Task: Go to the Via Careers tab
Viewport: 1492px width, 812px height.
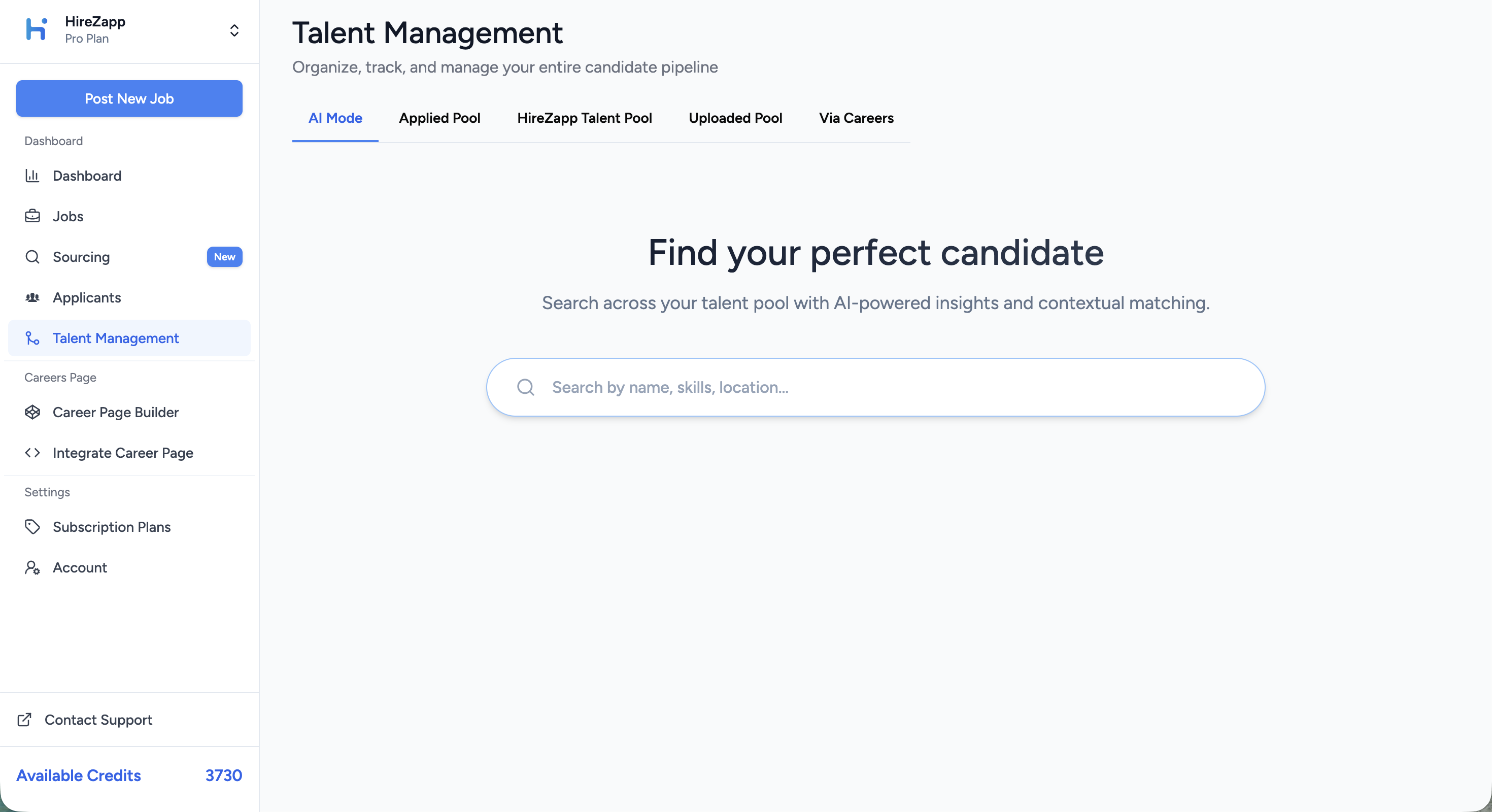Action: click(x=856, y=118)
